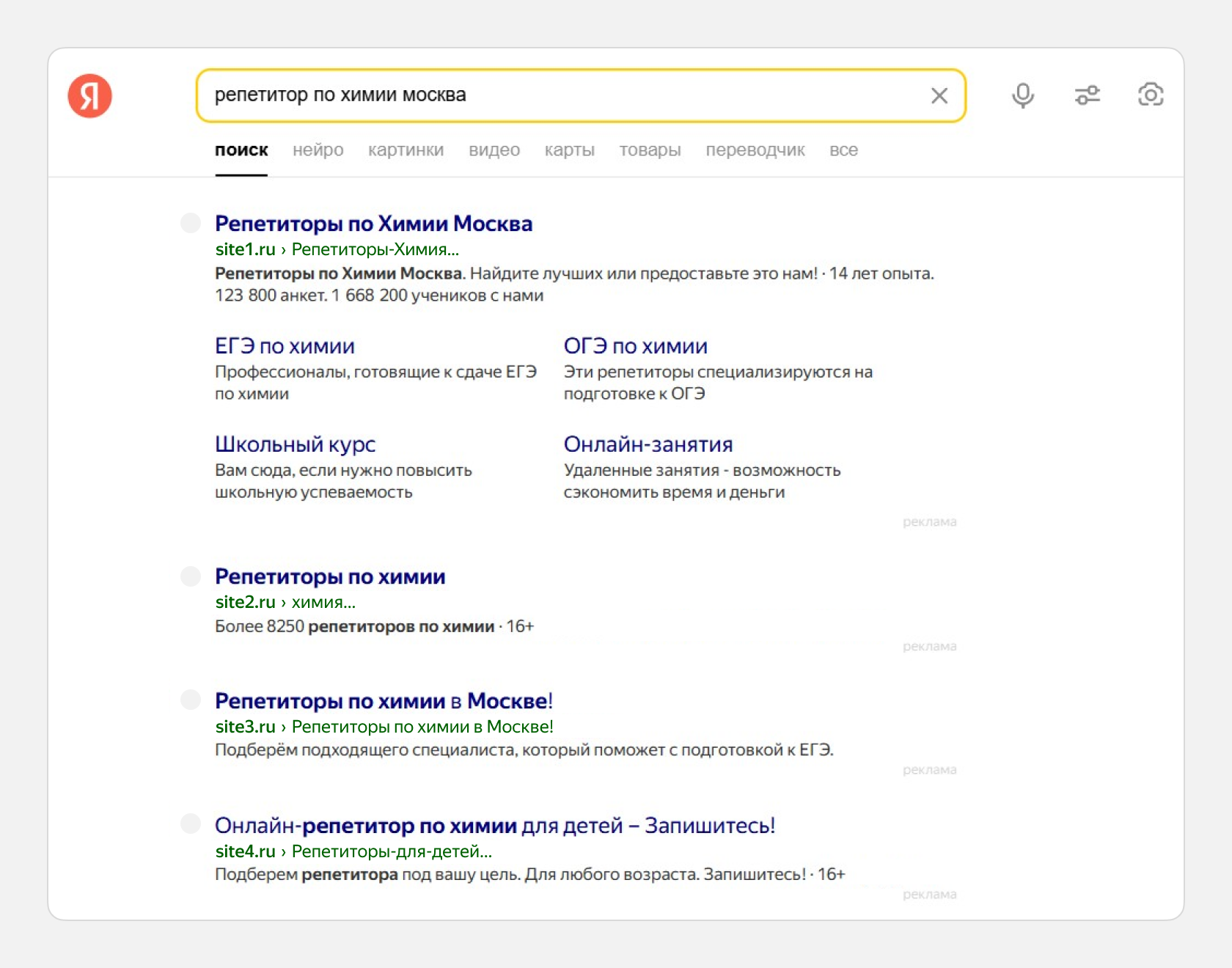Screen dimensions: 1232x968
Task: Clear the search query with the X
Action: point(939,95)
